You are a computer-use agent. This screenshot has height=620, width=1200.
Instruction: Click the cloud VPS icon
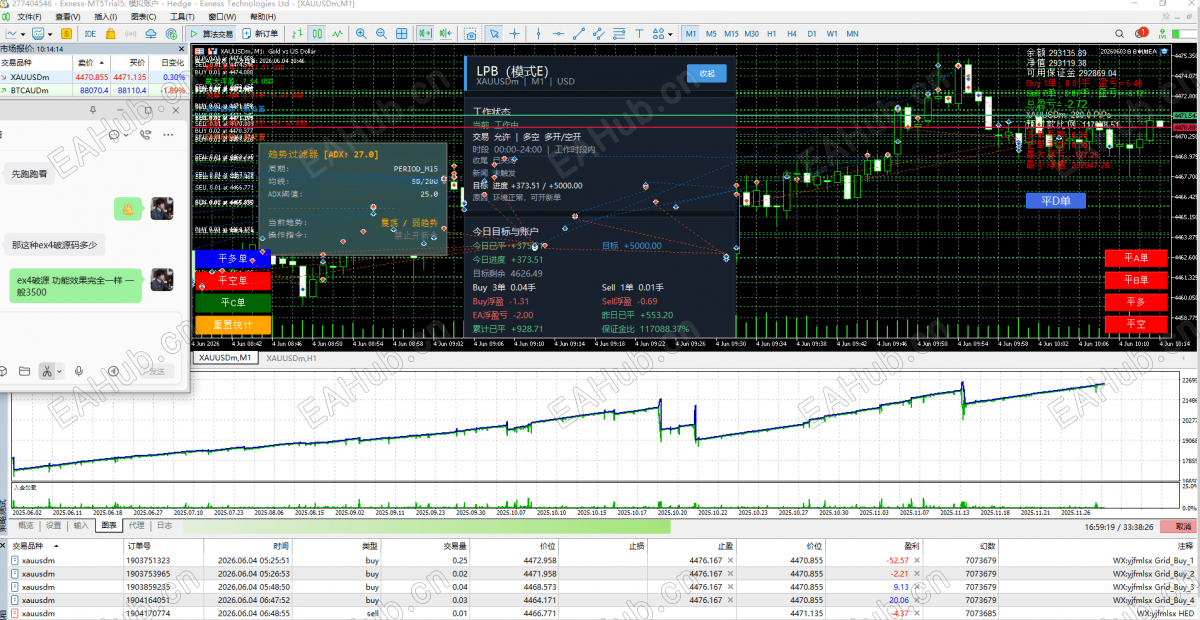150,33
